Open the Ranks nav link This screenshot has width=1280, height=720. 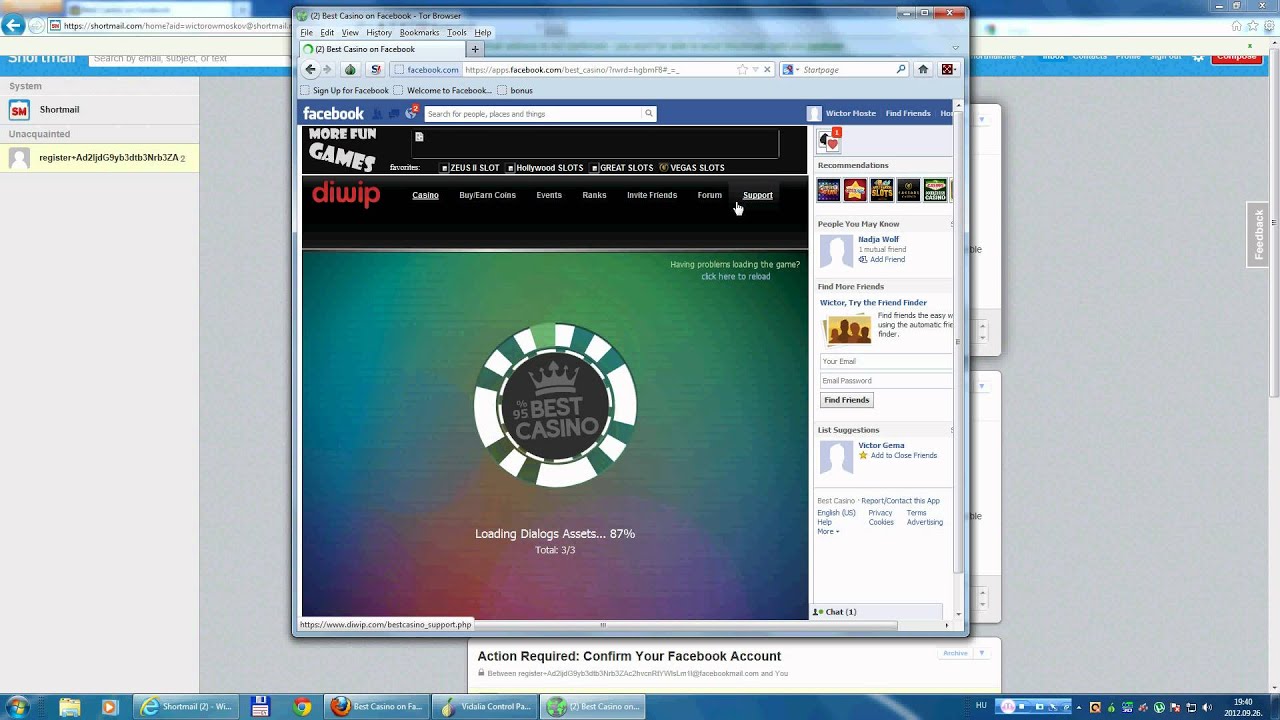point(594,195)
